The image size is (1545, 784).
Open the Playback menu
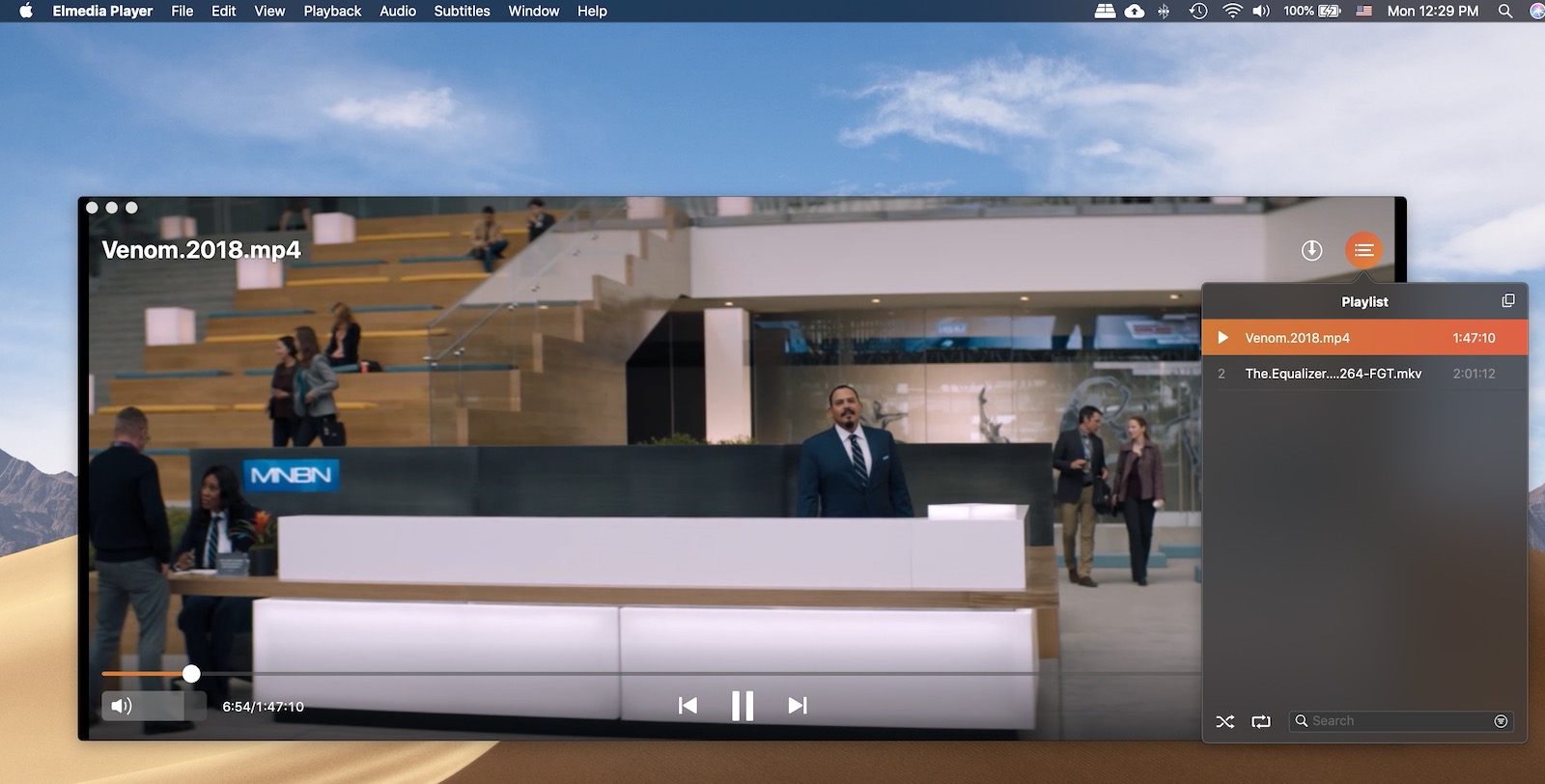point(332,11)
